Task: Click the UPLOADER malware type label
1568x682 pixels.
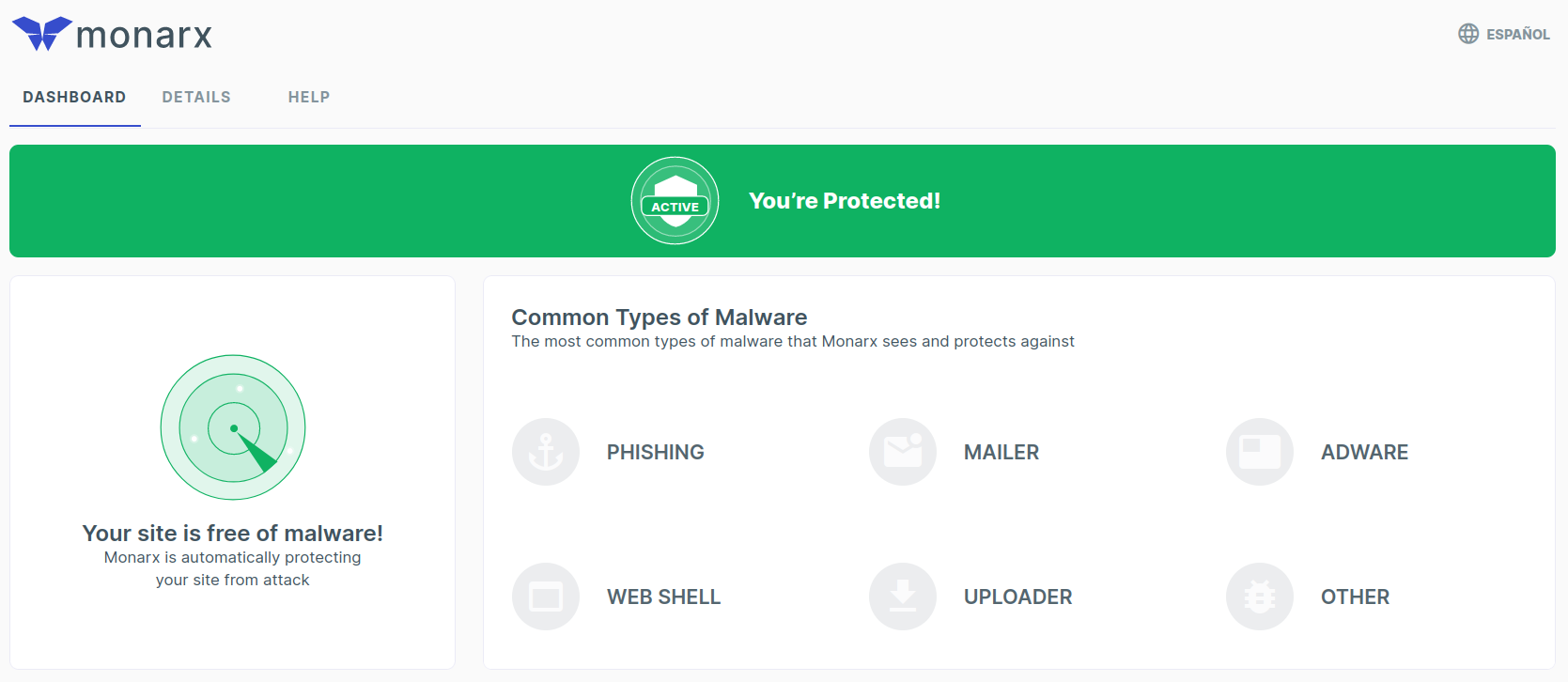Action: [x=1018, y=597]
